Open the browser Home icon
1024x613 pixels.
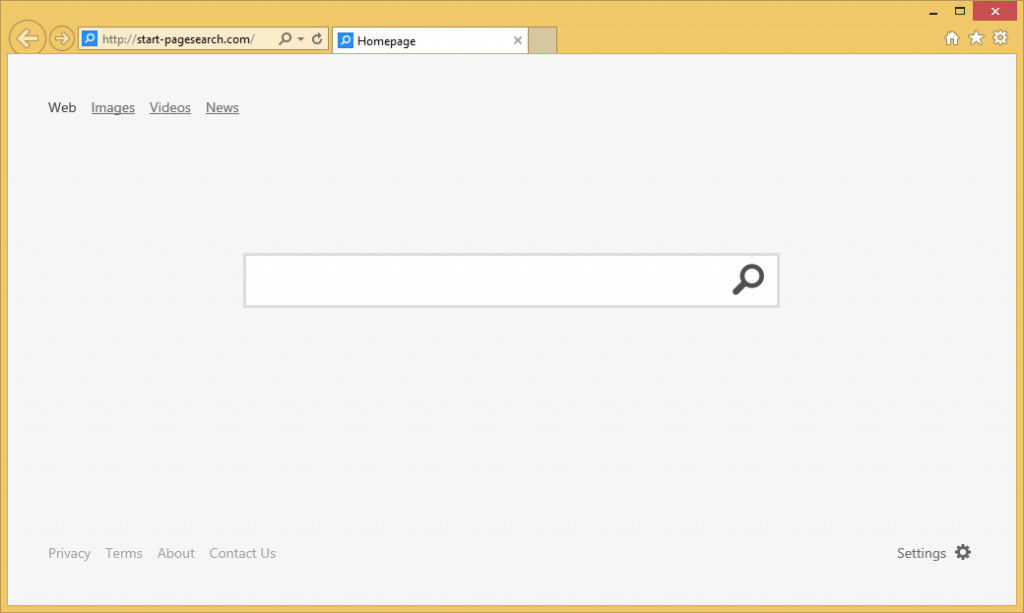tap(952, 38)
